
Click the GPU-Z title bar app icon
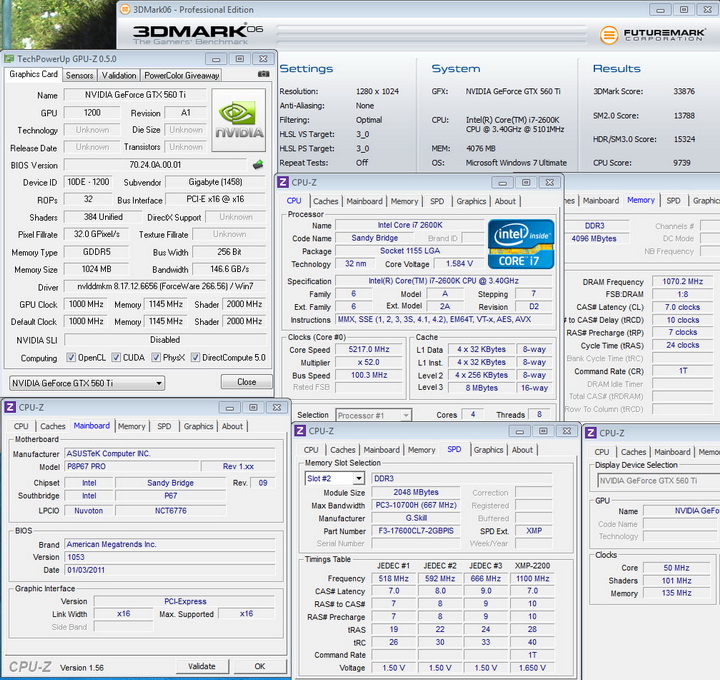[x=10, y=59]
